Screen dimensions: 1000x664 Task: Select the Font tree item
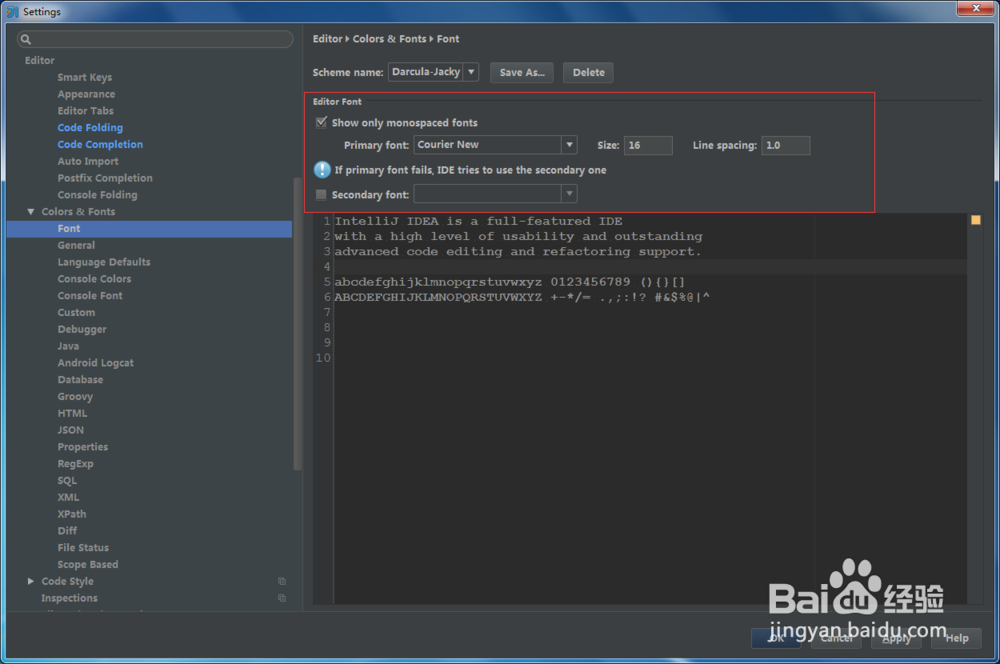tap(149, 228)
